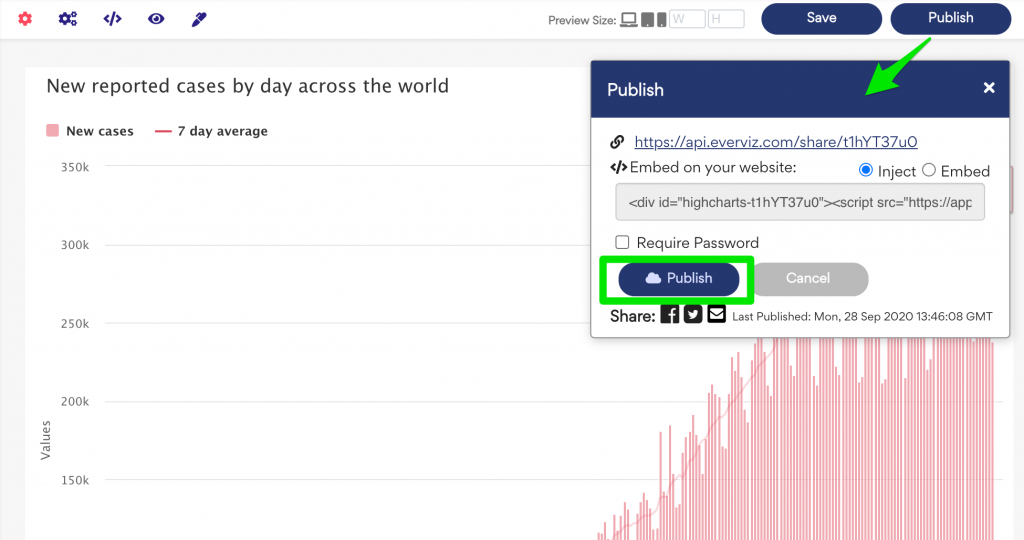
Task: Open the code editor icon
Action: click(112, 18)
